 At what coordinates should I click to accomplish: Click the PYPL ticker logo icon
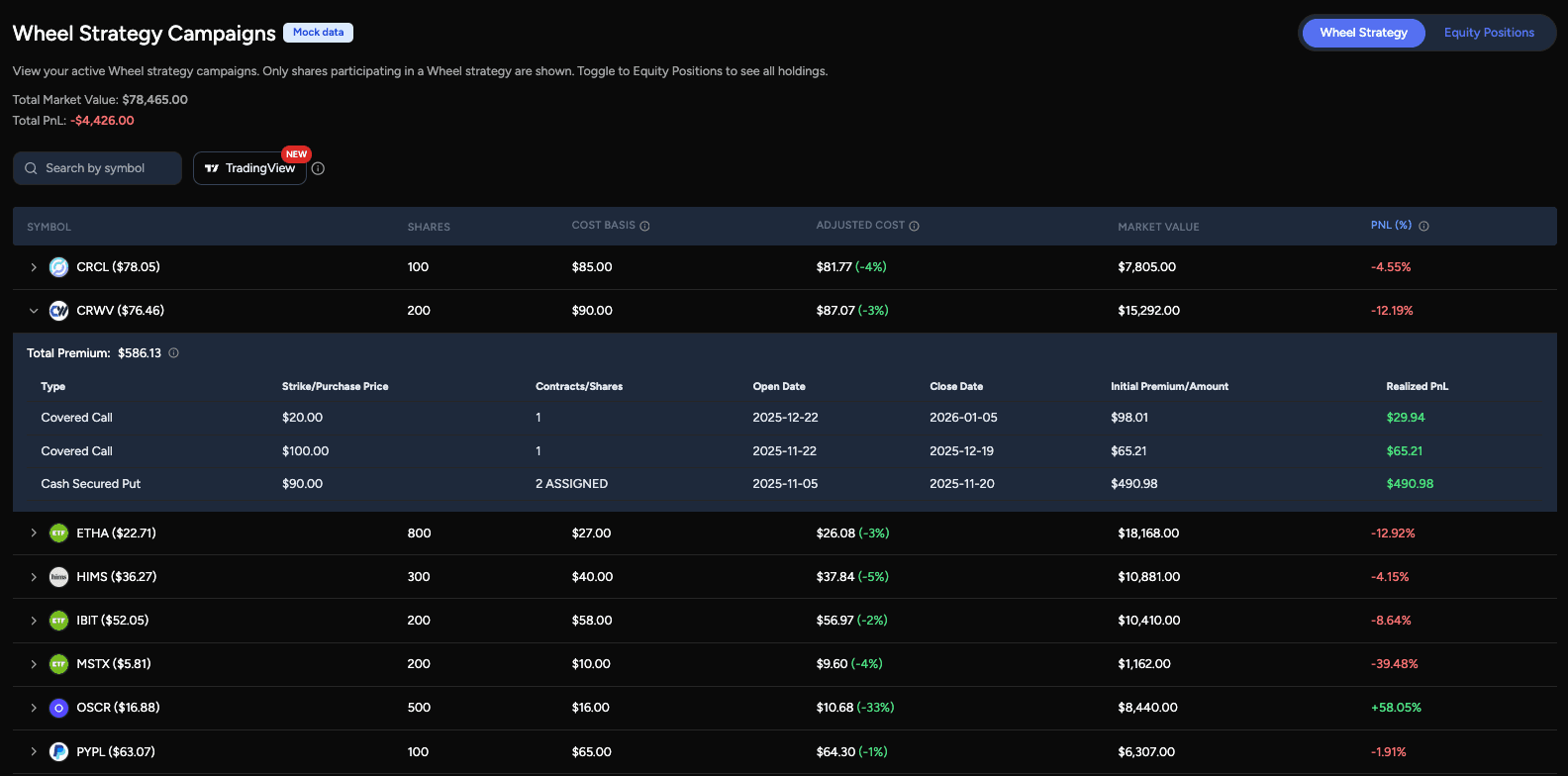click(x=58, y=752)
